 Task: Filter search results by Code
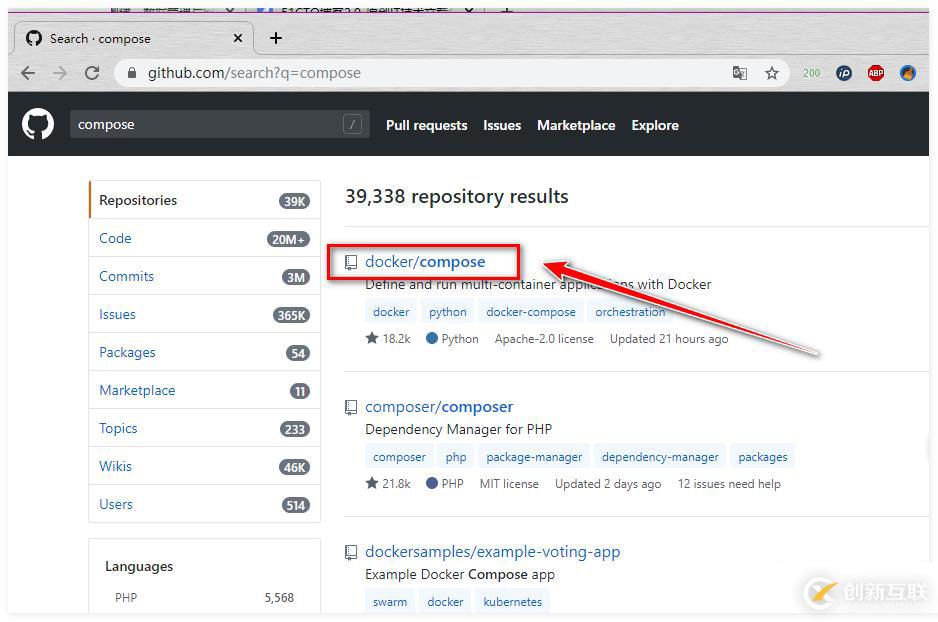[205, 238]
